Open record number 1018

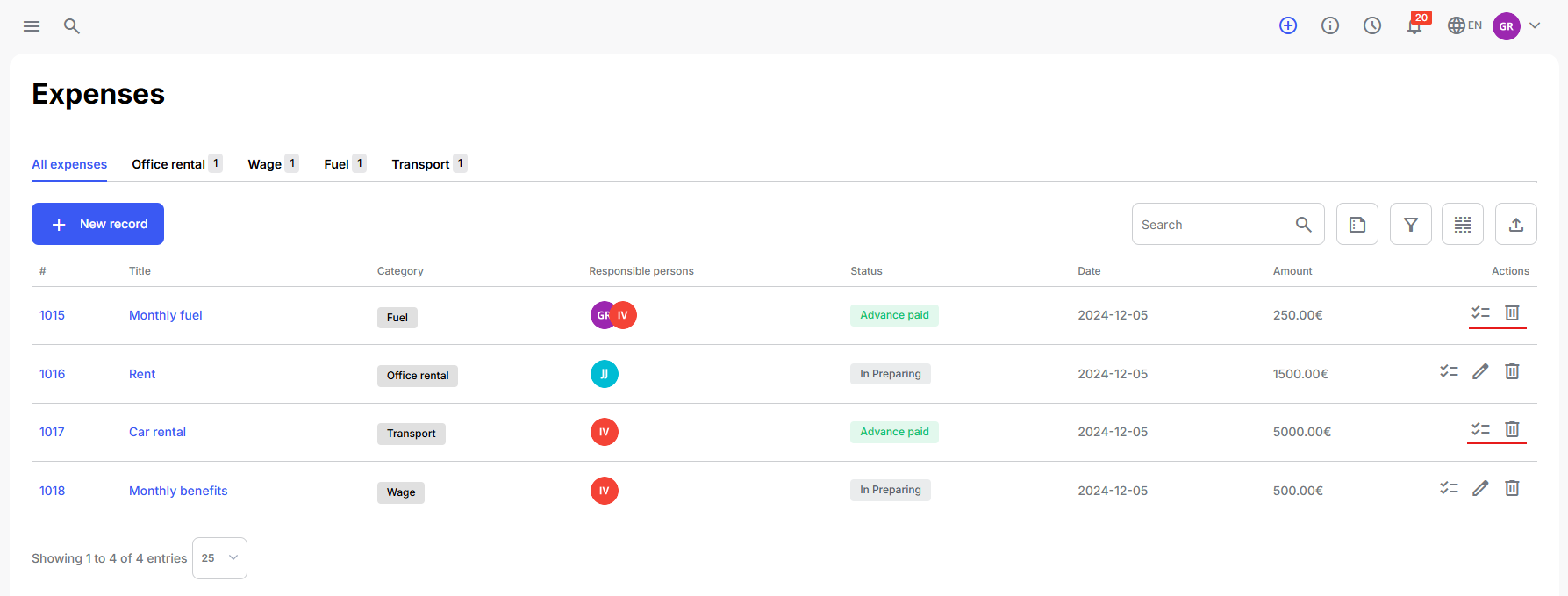point(52,491)
